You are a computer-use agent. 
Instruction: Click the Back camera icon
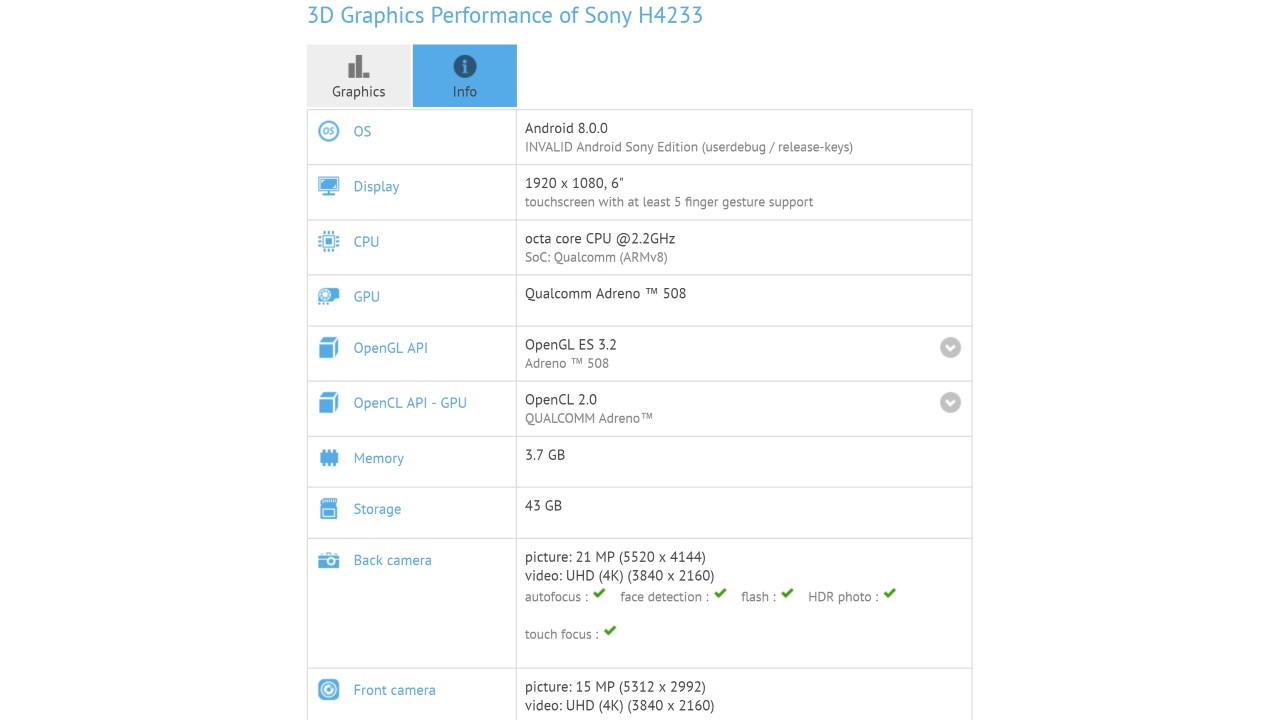328,560
